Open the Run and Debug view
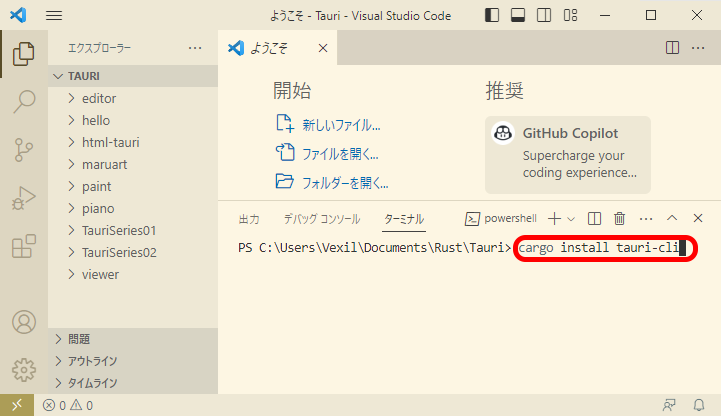The height and width of the screenshot is (416, 721). tap(24, 198)
